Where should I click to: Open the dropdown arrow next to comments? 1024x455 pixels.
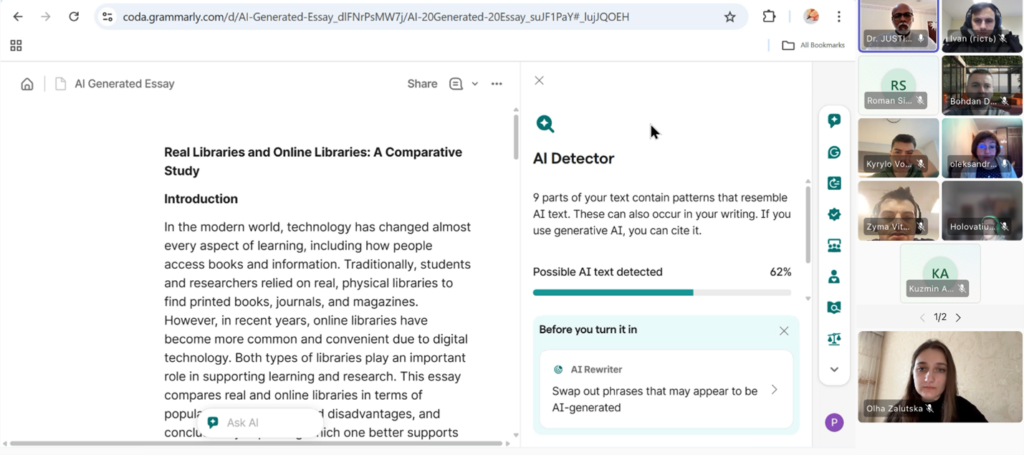tap(475, 84)
